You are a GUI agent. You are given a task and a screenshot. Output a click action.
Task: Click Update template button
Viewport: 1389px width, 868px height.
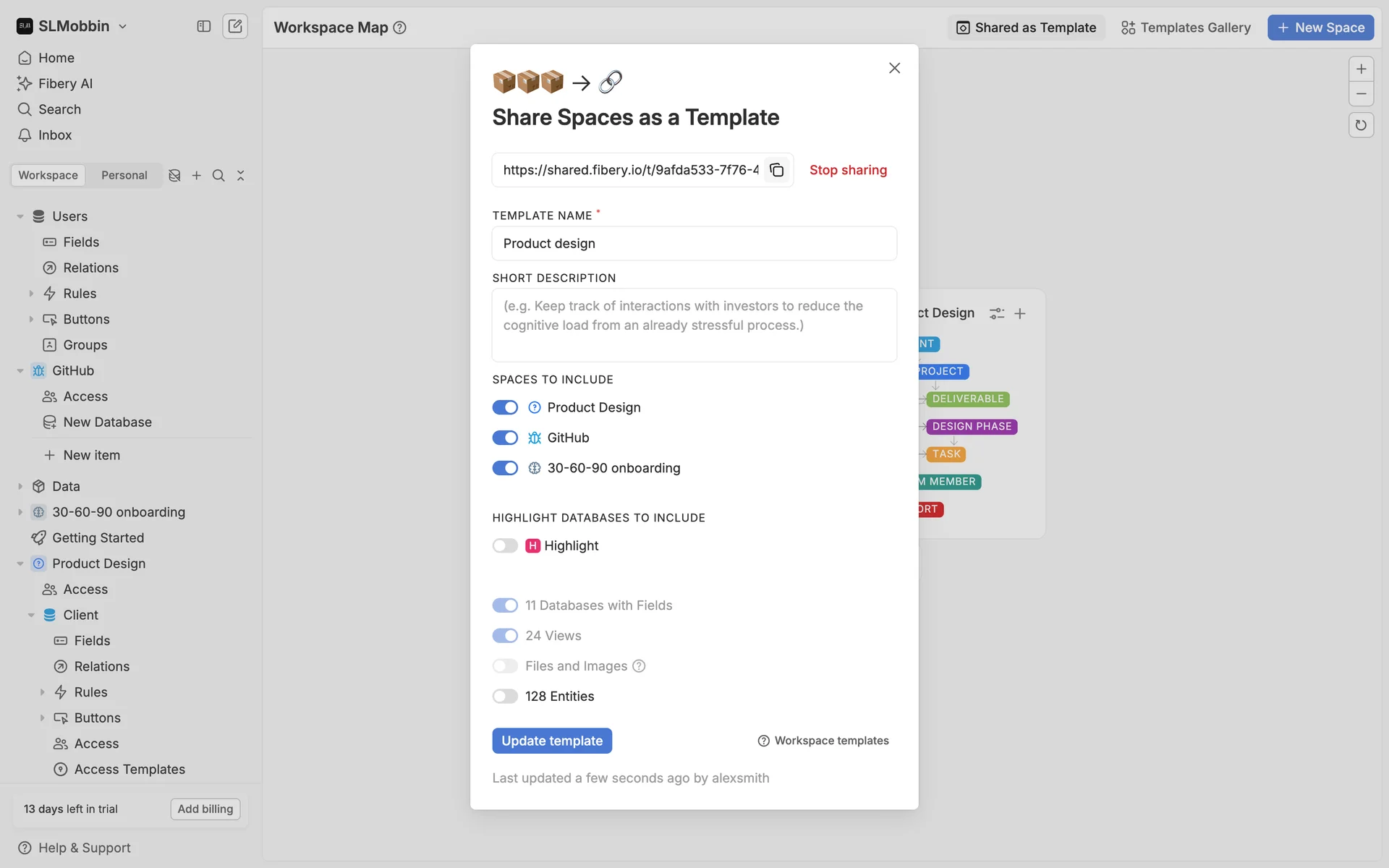pos(552,741)
